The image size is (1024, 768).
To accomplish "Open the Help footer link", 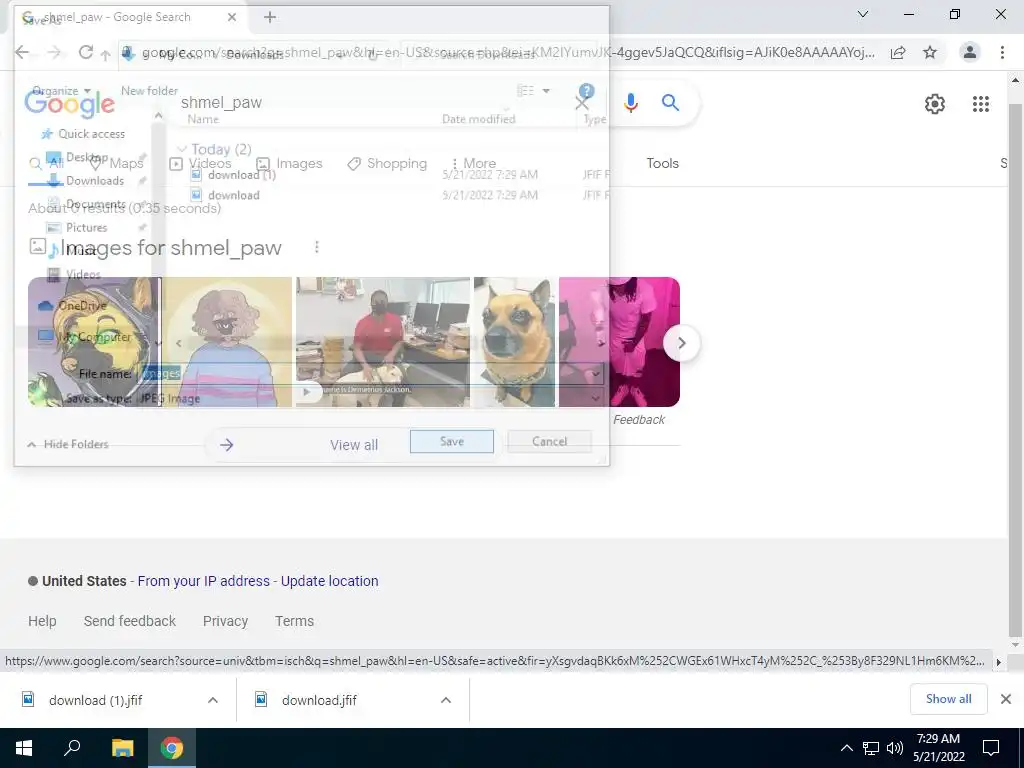I will coord(42,621).
